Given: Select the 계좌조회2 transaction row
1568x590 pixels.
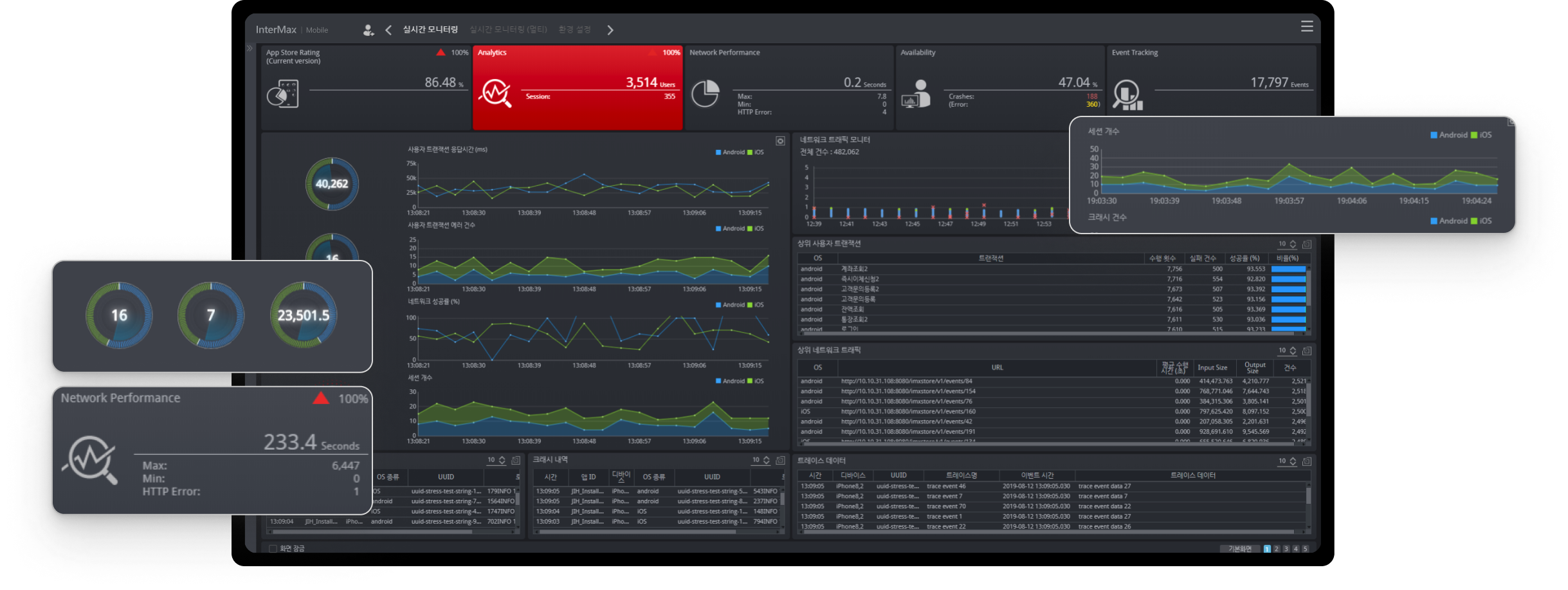Looking at the screenshot, I should click(x=1052, y=269).
